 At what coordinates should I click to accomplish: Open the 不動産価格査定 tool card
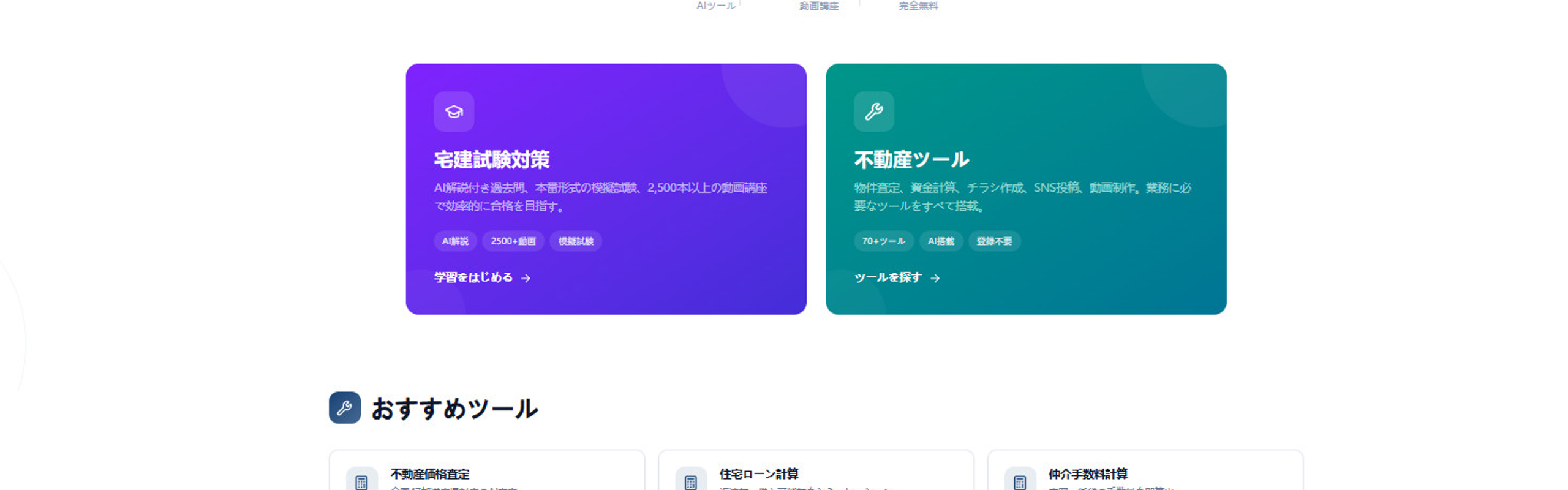click(487, 470)
